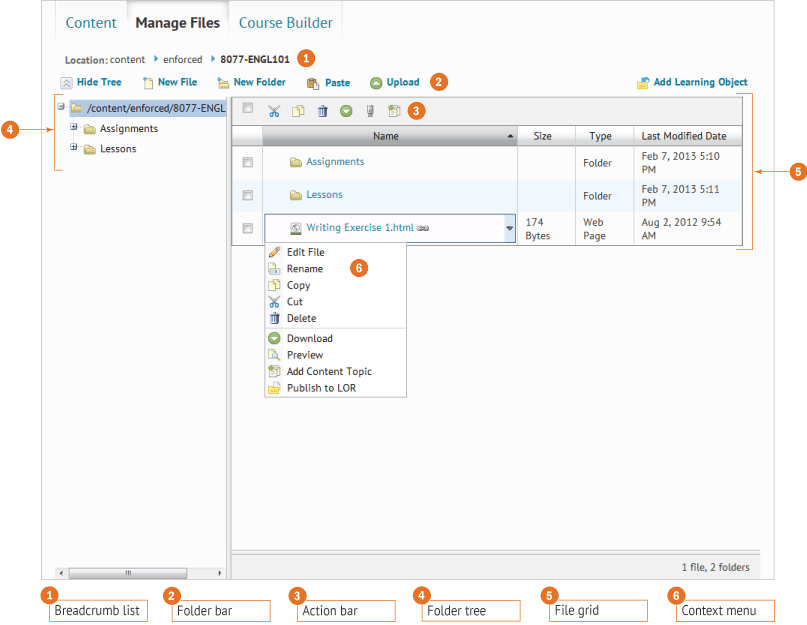The width and height of the screenshot is (807, 625).
Task: Select Assignments in the folder tree
Action: tap(129, 129)
